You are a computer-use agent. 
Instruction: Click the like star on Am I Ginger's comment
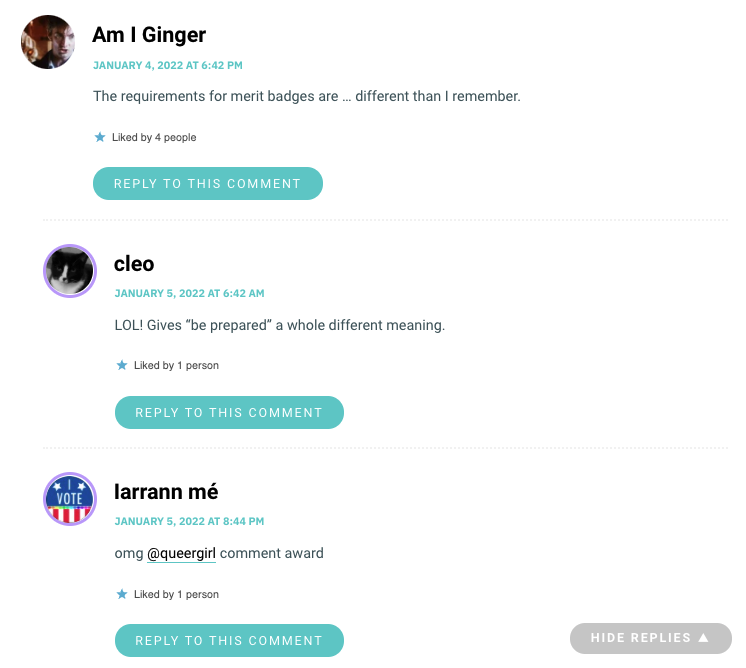click(99, 137)
